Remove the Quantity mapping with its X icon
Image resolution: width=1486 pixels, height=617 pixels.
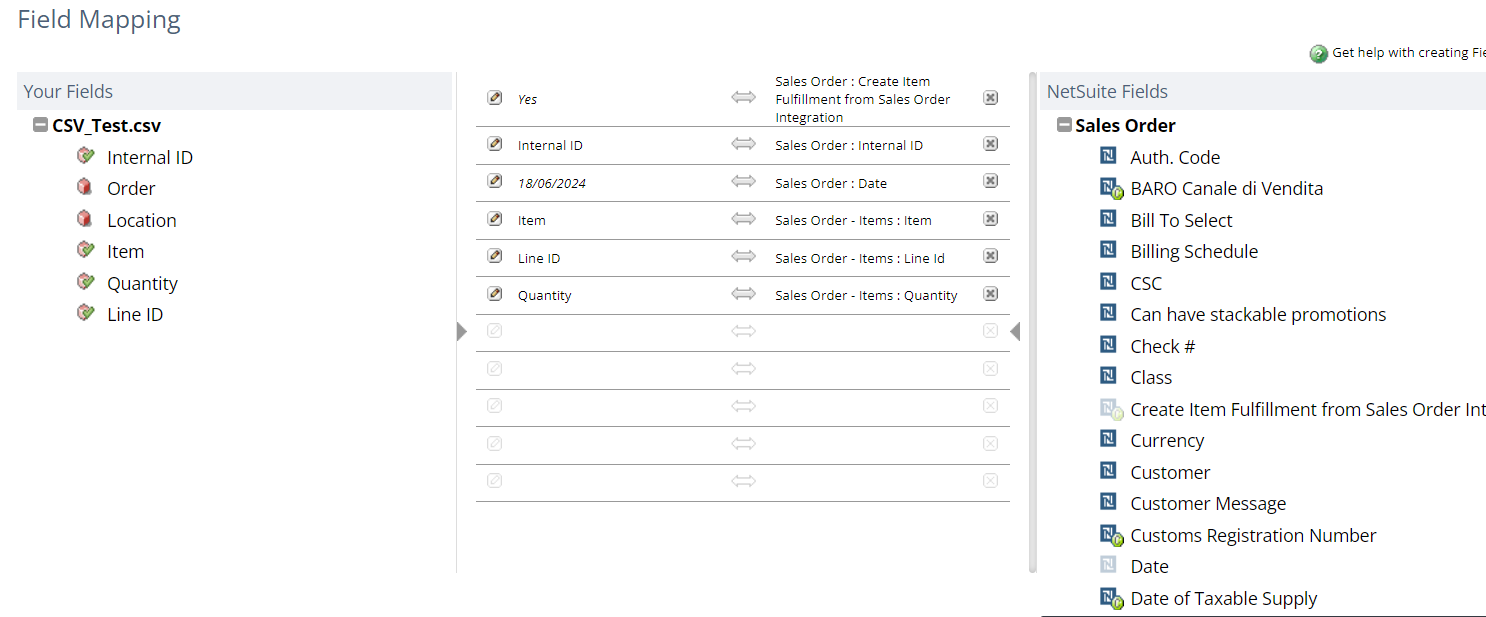click(x=990, y=294)
